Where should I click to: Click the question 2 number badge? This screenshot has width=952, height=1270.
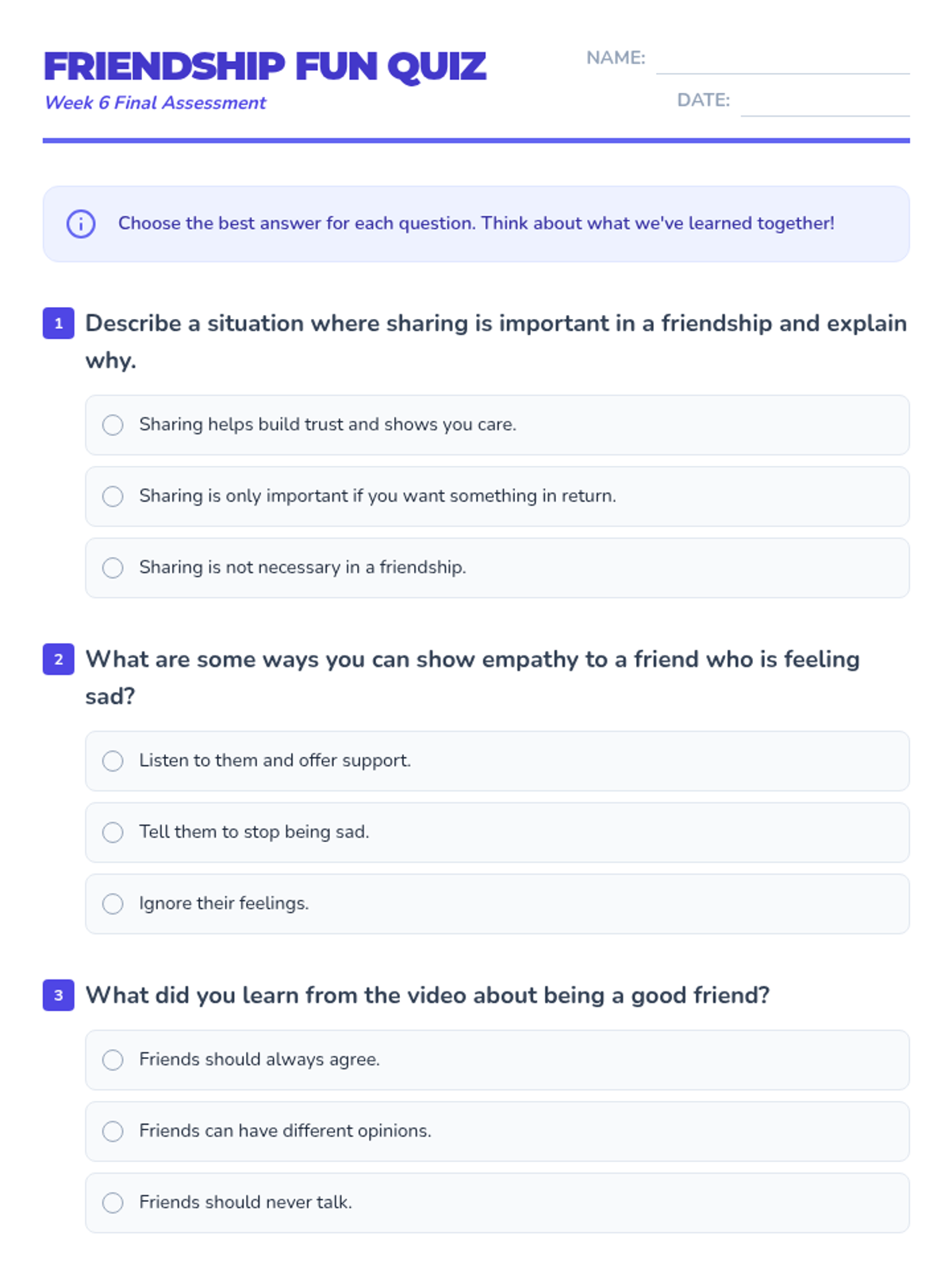coord(59,659)
